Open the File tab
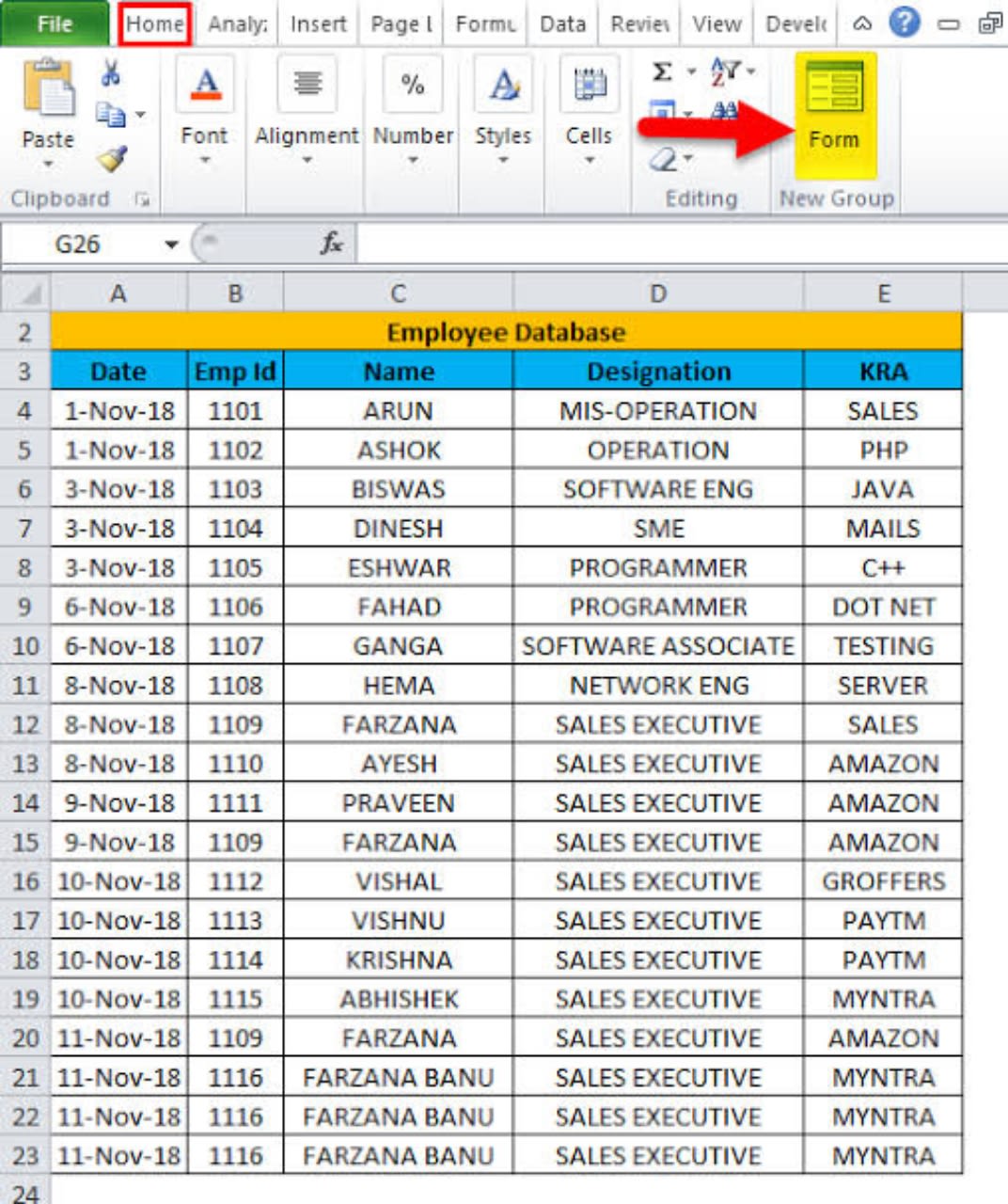Image resolution: width=1008 pixels, height=1204 pixels. tap(55, 24)
